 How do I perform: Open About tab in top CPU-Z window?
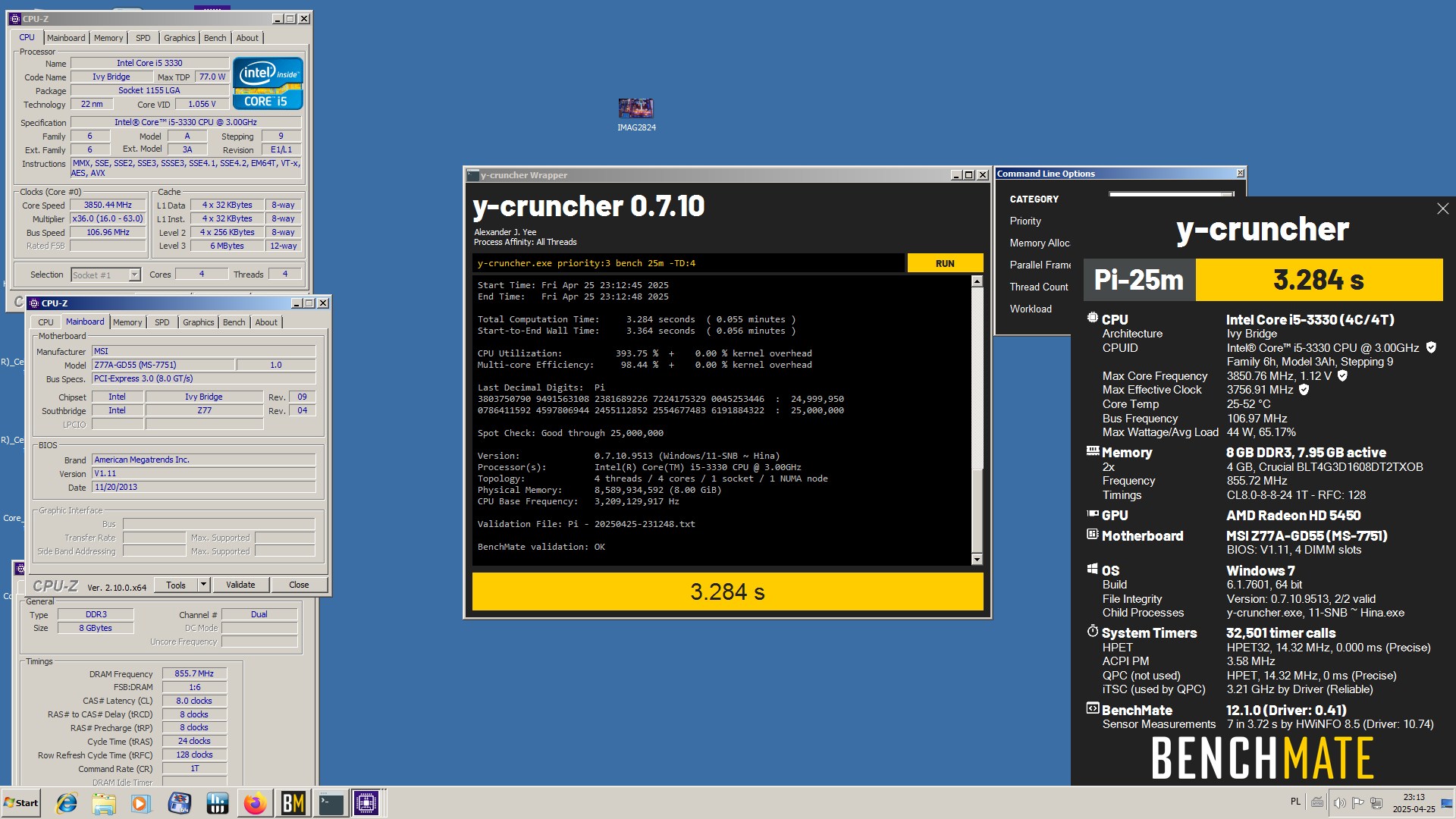pyautogui.click(x=247, y=38)
